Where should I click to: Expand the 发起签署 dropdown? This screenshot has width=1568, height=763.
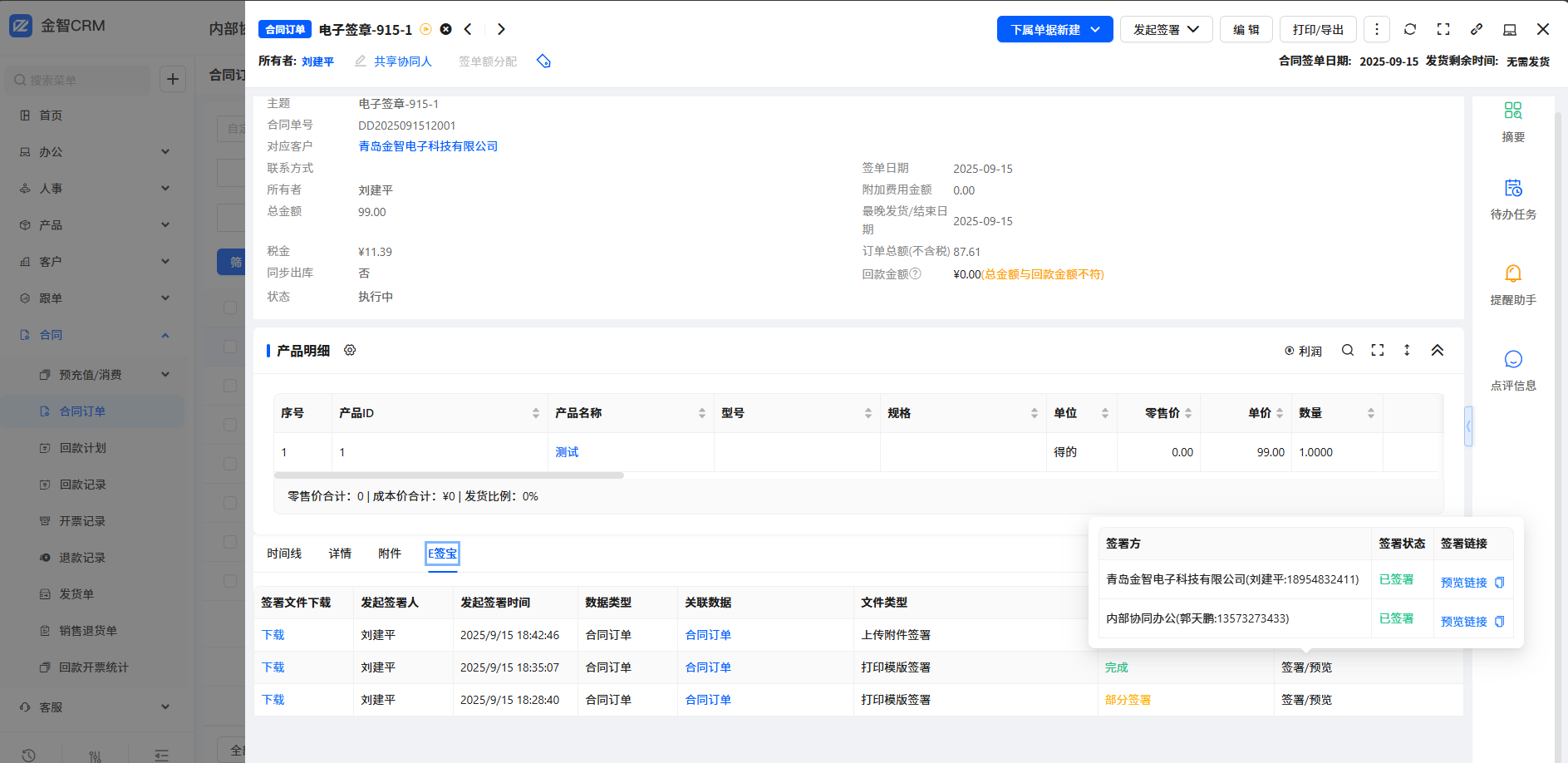(1166, 30)
